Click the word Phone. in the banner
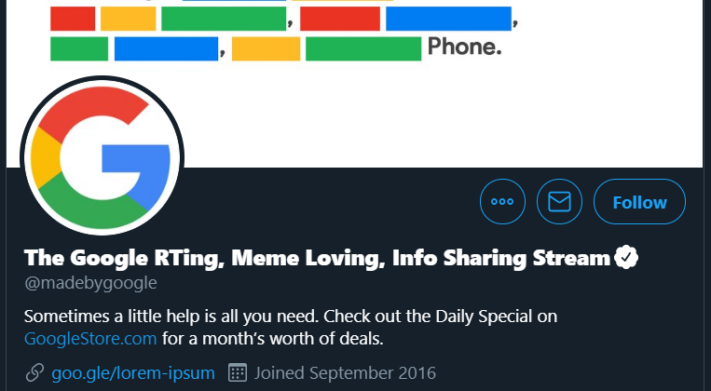This screenshot has height=391, width=711. (464, 46)
